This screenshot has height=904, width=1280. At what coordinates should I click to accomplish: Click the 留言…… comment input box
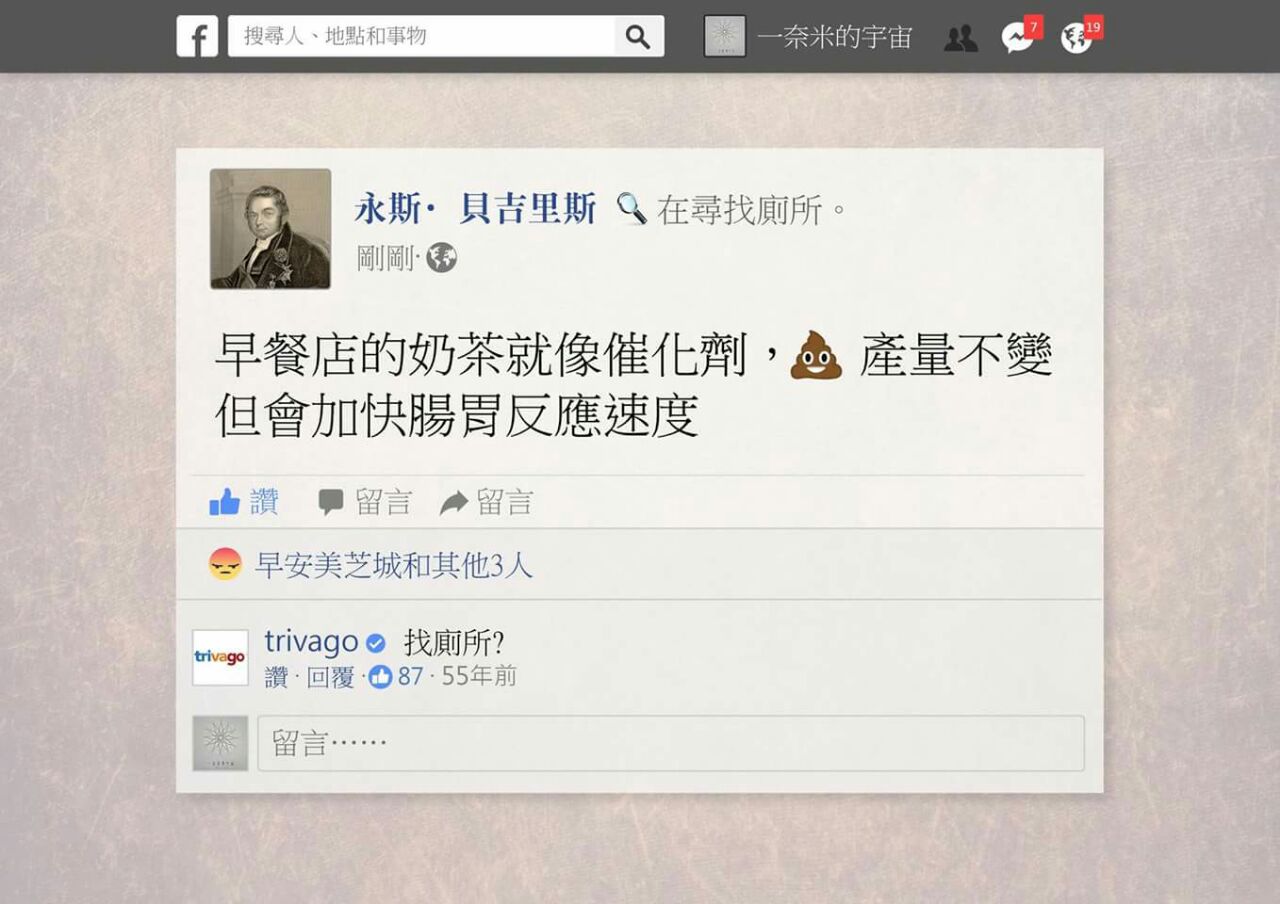pos(671,743)
